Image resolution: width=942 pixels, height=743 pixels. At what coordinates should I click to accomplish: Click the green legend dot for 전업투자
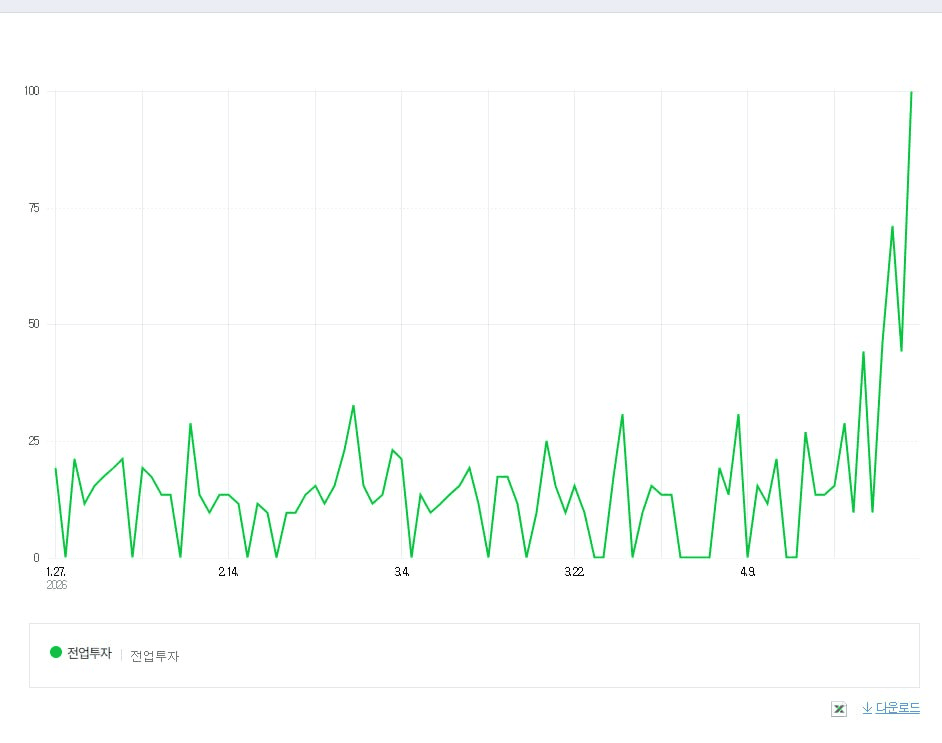[56, 653]
